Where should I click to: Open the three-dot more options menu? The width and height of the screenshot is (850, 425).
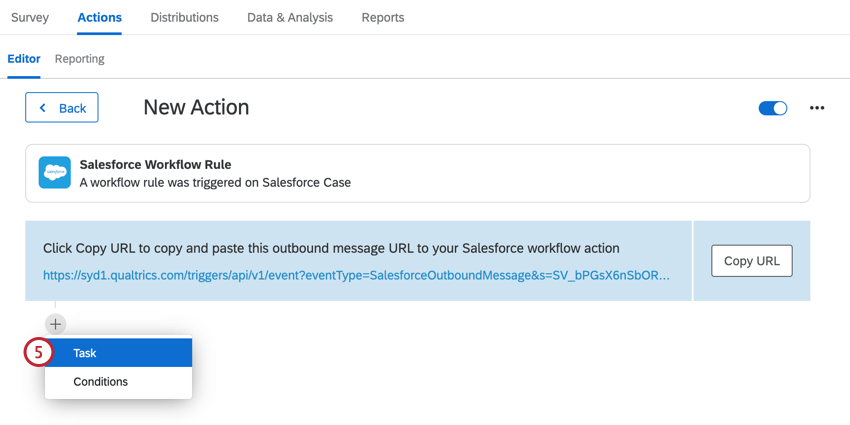(x=817, y=108)
